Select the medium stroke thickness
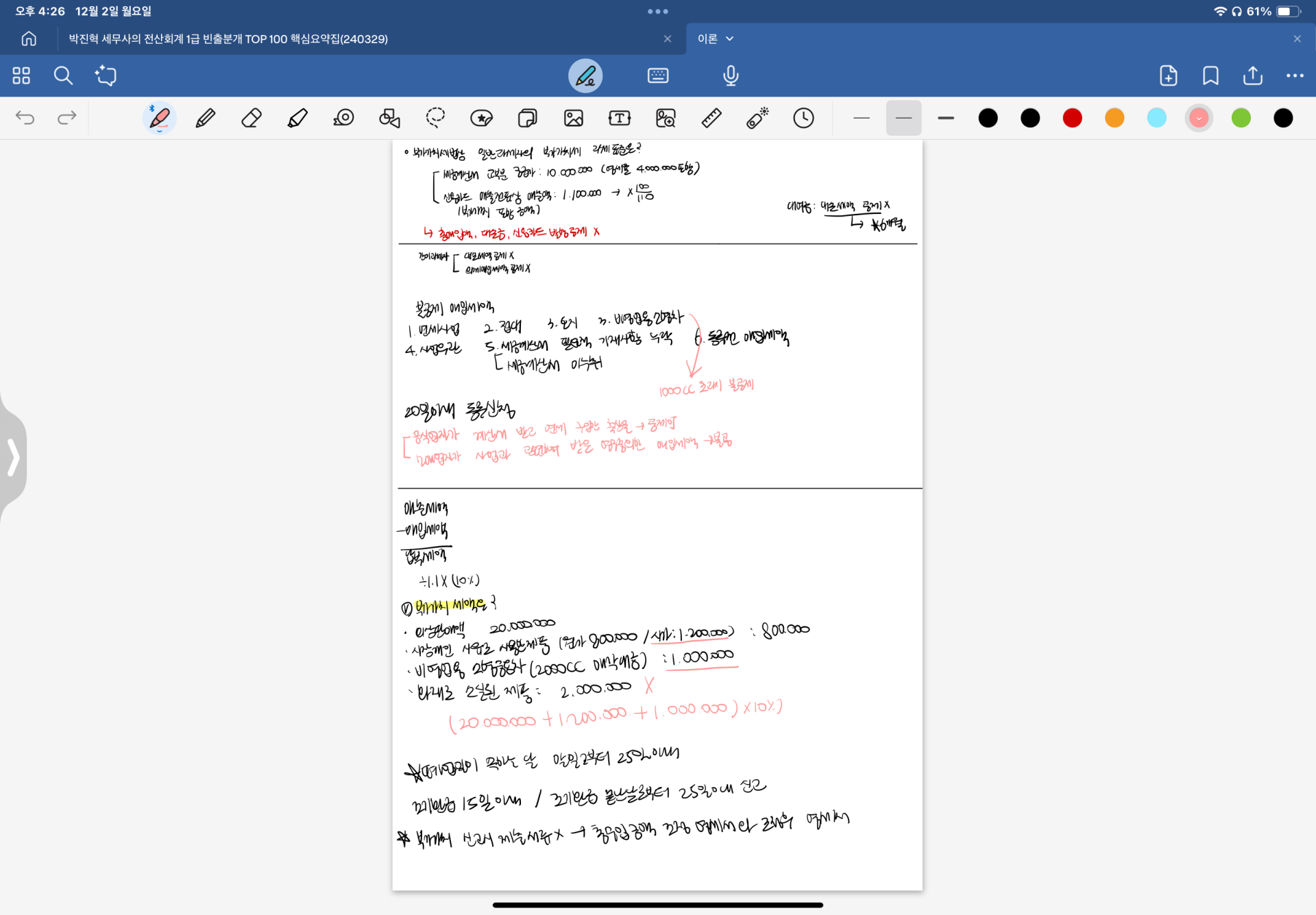This screenshot has height=915, width=1316. (x=903, y=118)
